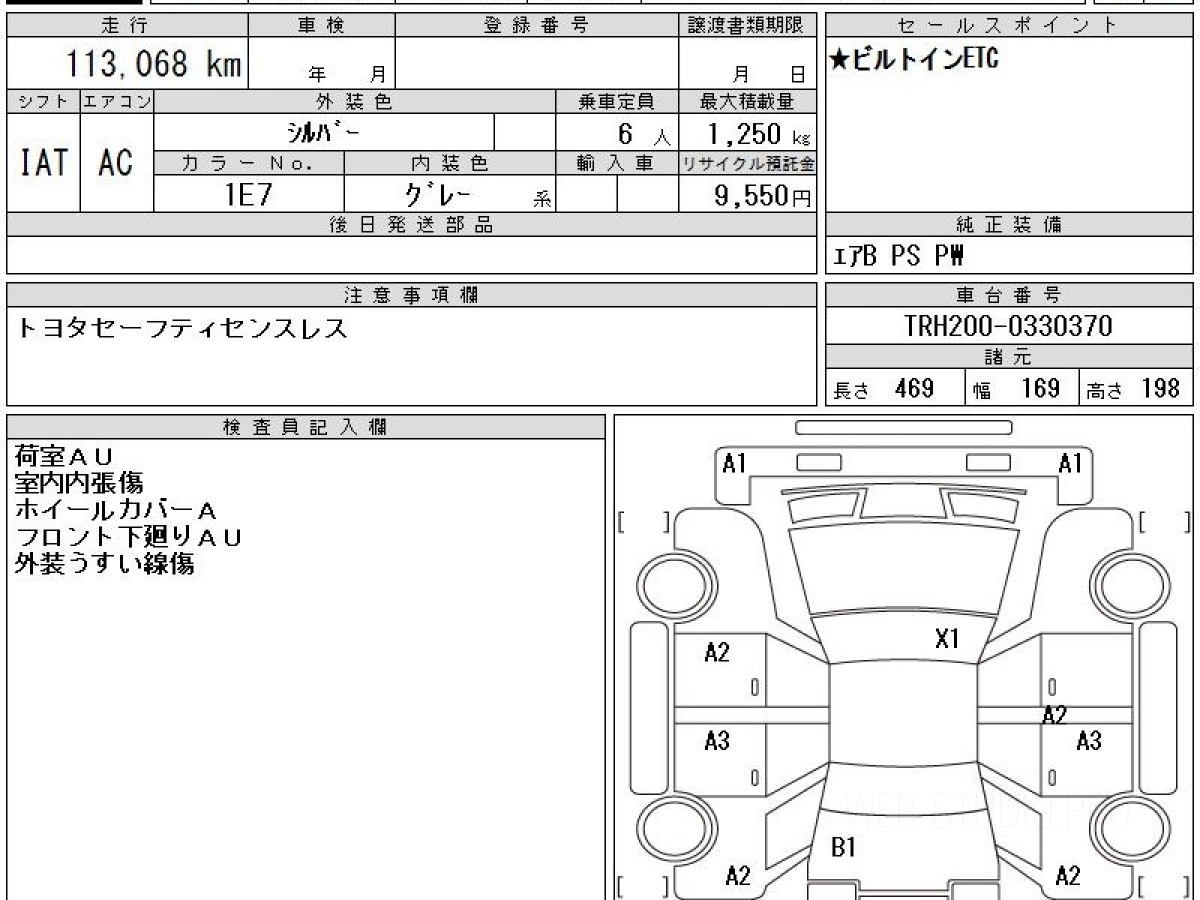
Task: Click the mileage value 113,068 km
Action: coord(154,64)
